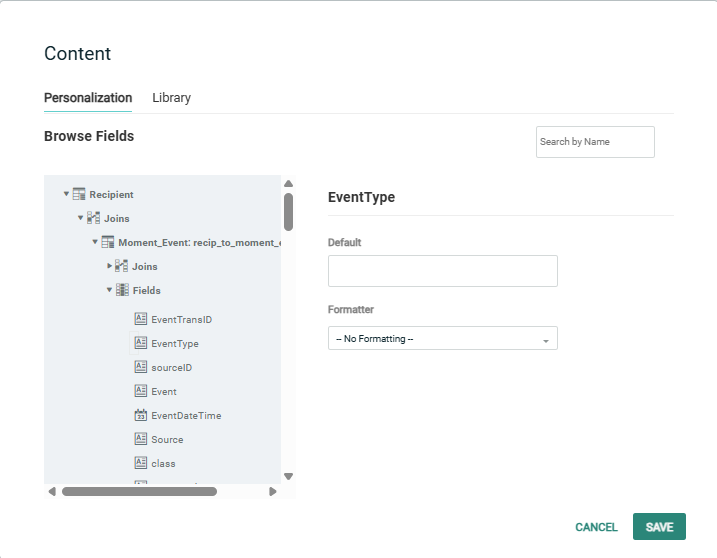The width and height of the screenshot is (717, 558).
Task: Select the EventType field in tree
Action: [x=174, y=344]
